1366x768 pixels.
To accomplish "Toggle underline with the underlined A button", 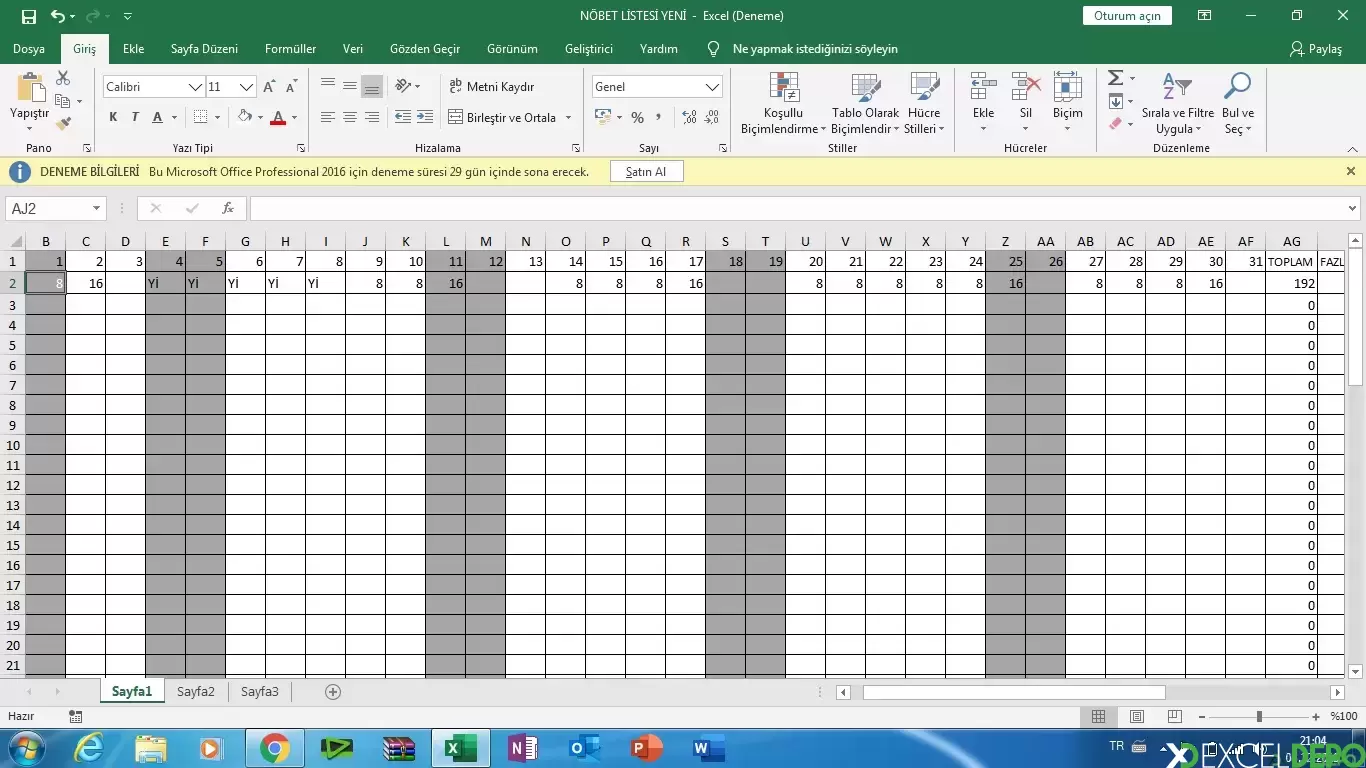I will [x=157, y=117].
